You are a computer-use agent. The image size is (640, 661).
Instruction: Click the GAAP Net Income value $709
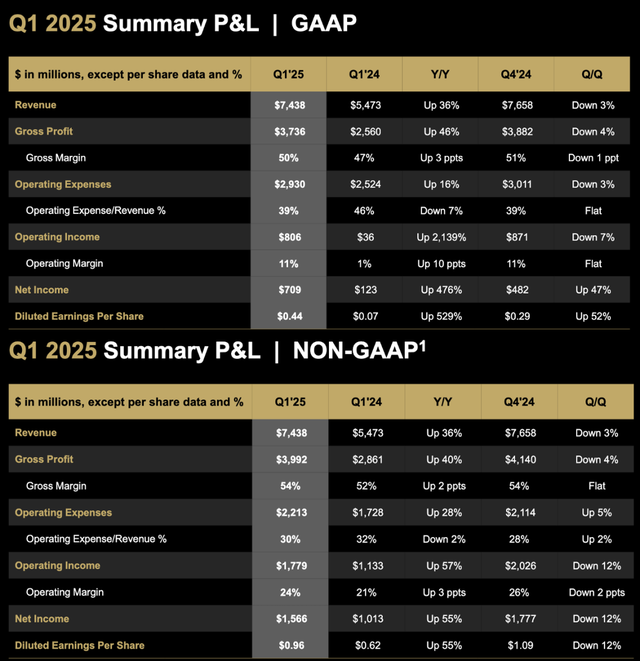pos(287,290)
